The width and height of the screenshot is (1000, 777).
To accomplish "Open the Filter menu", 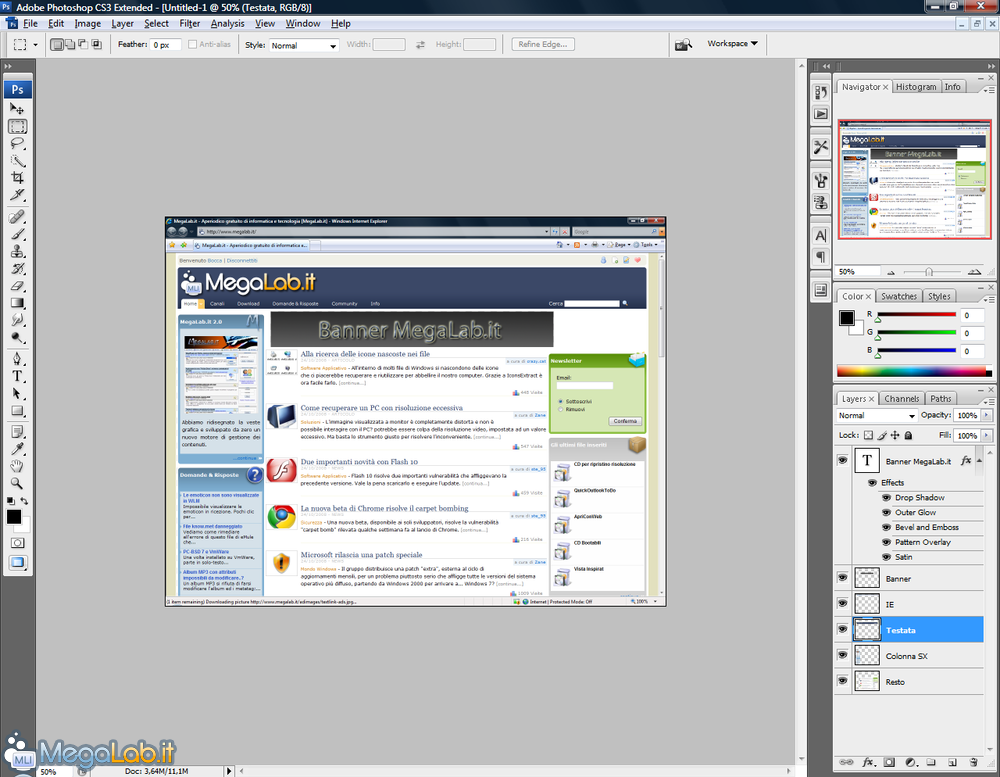I will point(189,23).
